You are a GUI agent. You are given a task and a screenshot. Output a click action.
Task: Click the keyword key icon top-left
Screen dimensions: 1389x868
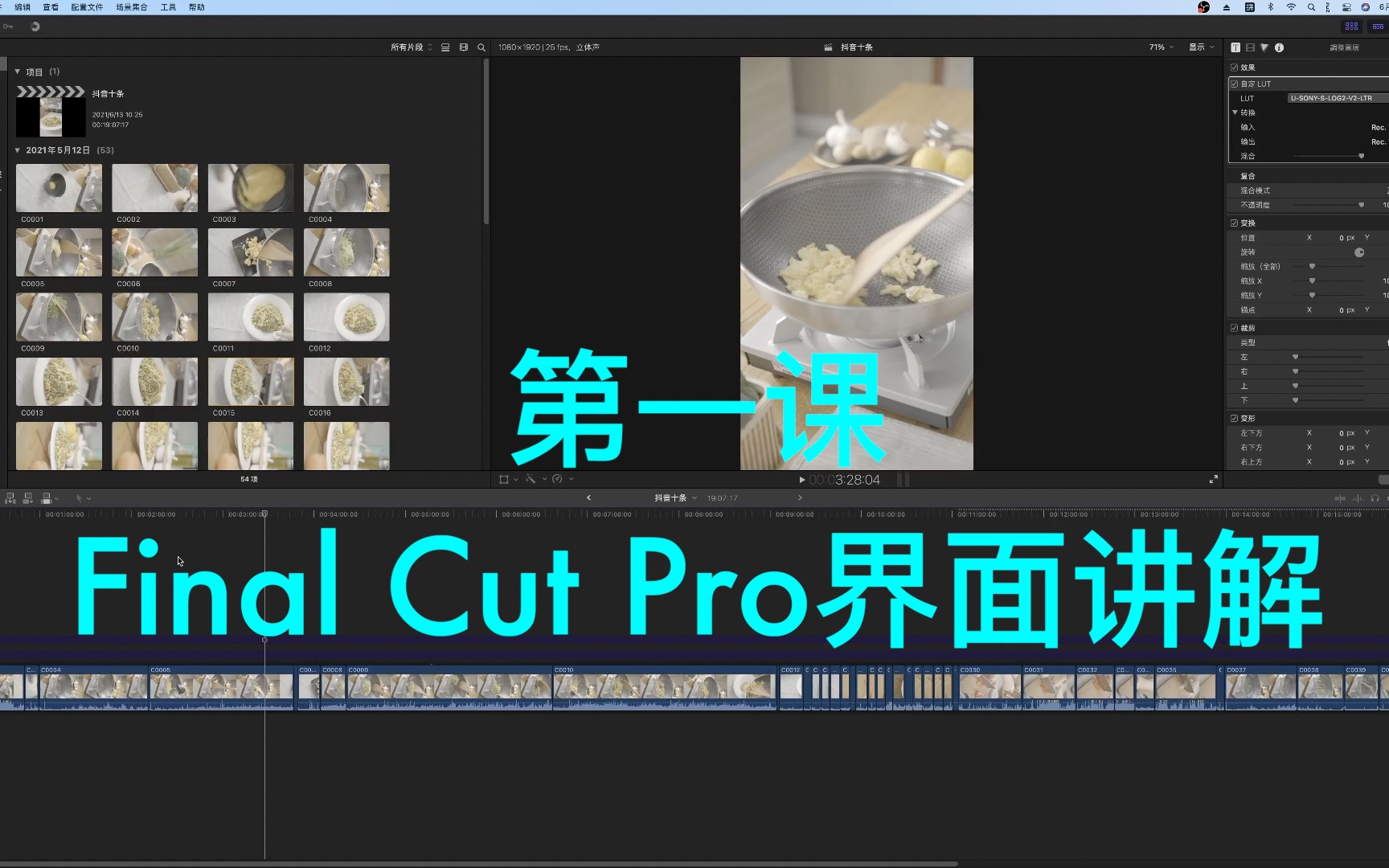pos(8,27)
